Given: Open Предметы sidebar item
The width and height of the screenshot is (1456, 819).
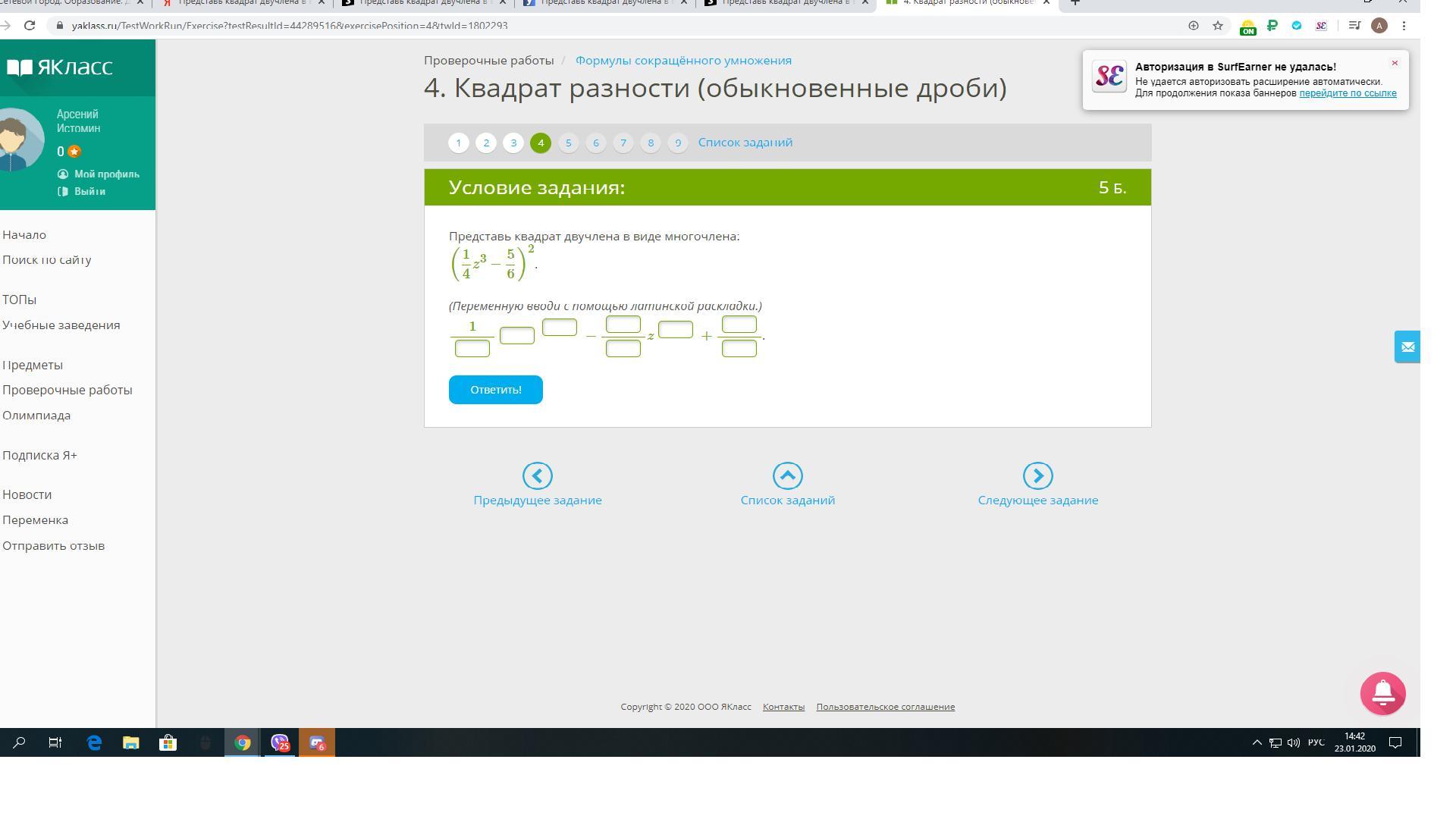Looking at the screenshot, I should (33, 365).
